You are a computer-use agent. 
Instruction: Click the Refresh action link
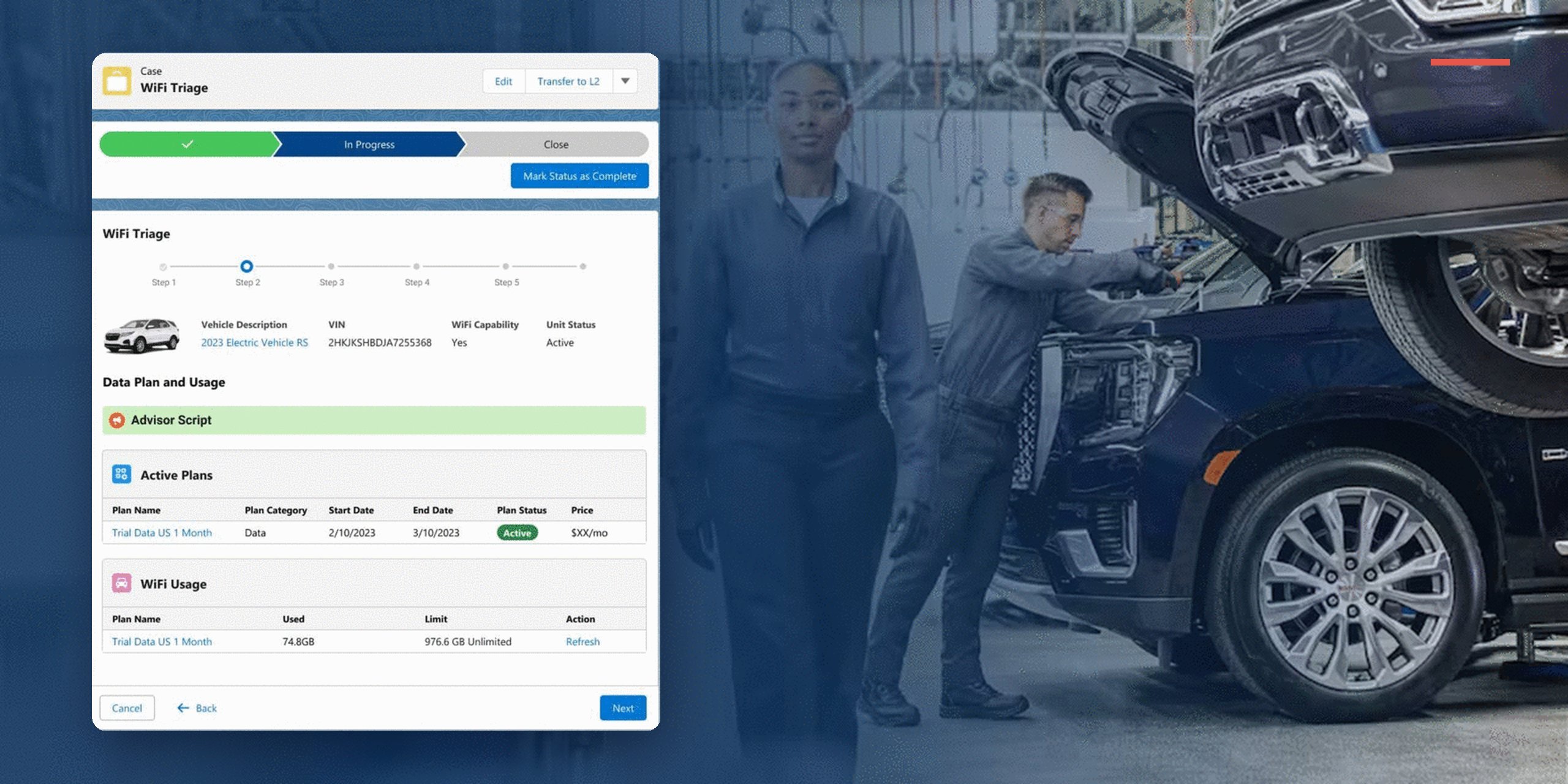click(x=582, y=641)
